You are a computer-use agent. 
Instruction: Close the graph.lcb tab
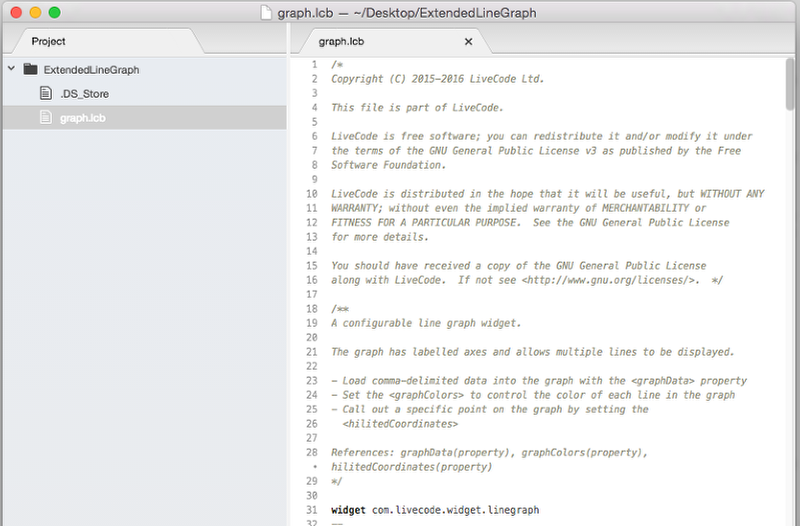(468, 41)
